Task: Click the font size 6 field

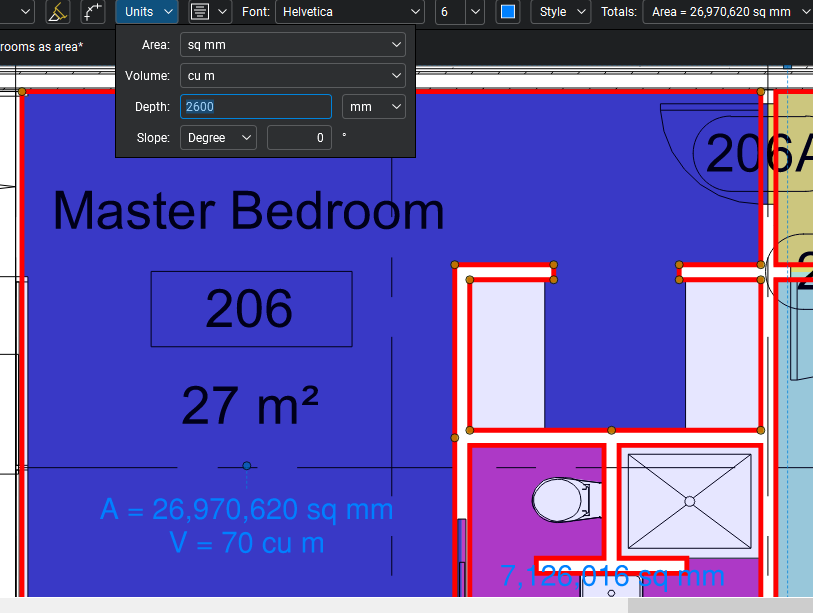Action: tap(450, 12)
